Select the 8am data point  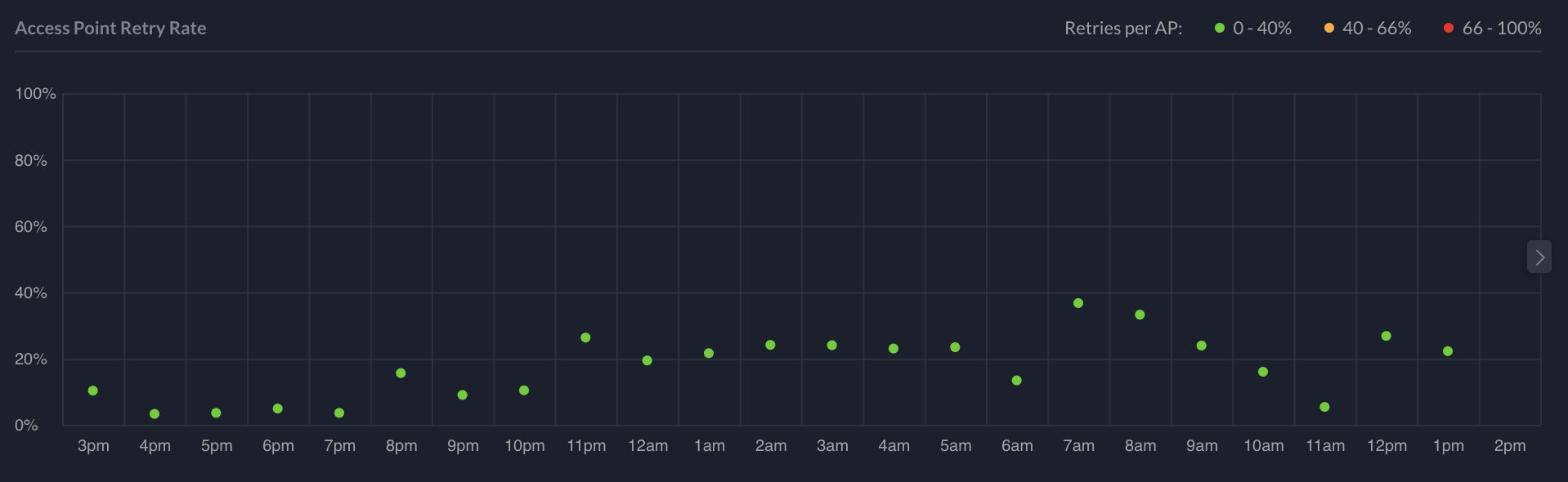(1140, 315)
